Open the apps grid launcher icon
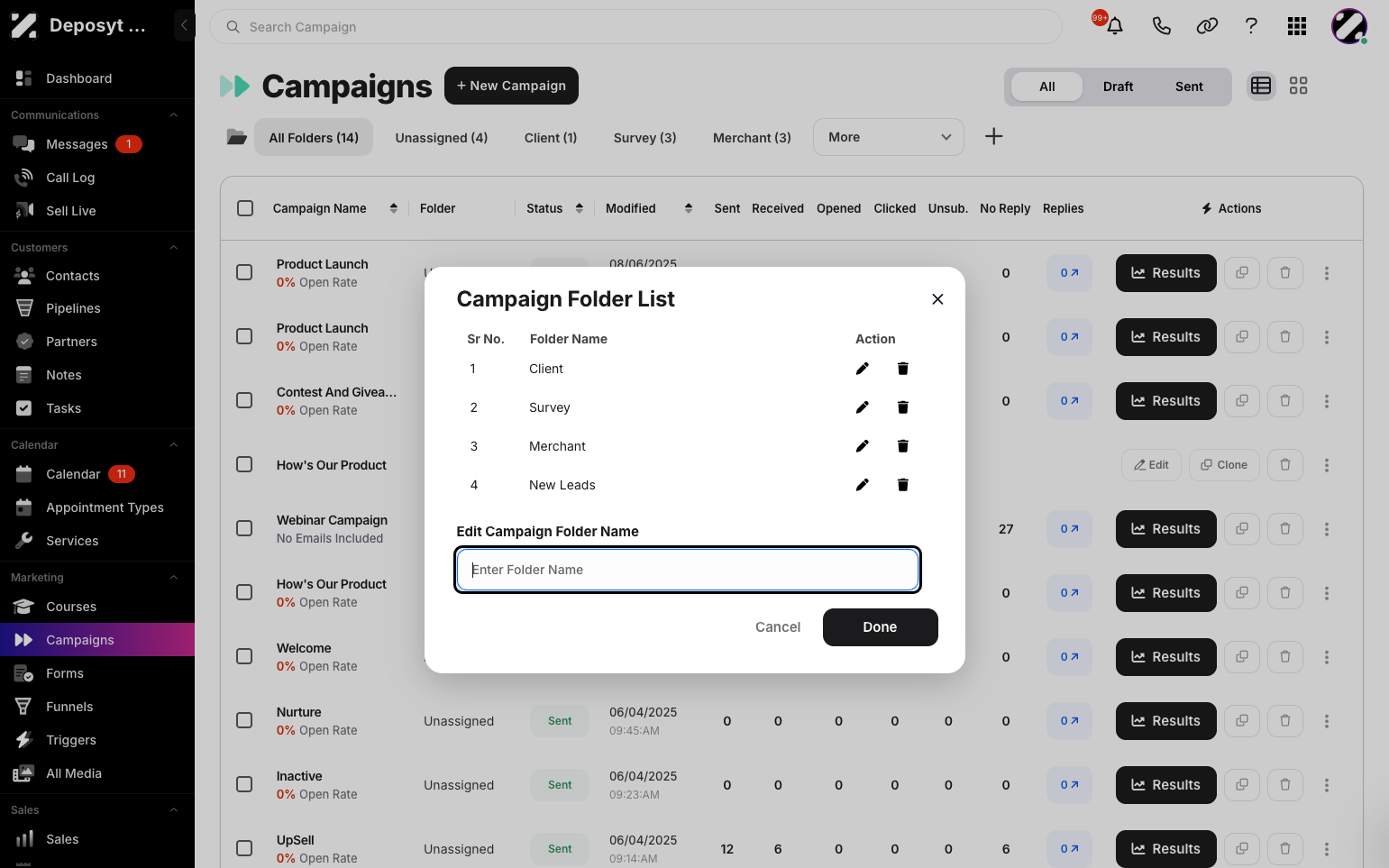 point(1297,26)
